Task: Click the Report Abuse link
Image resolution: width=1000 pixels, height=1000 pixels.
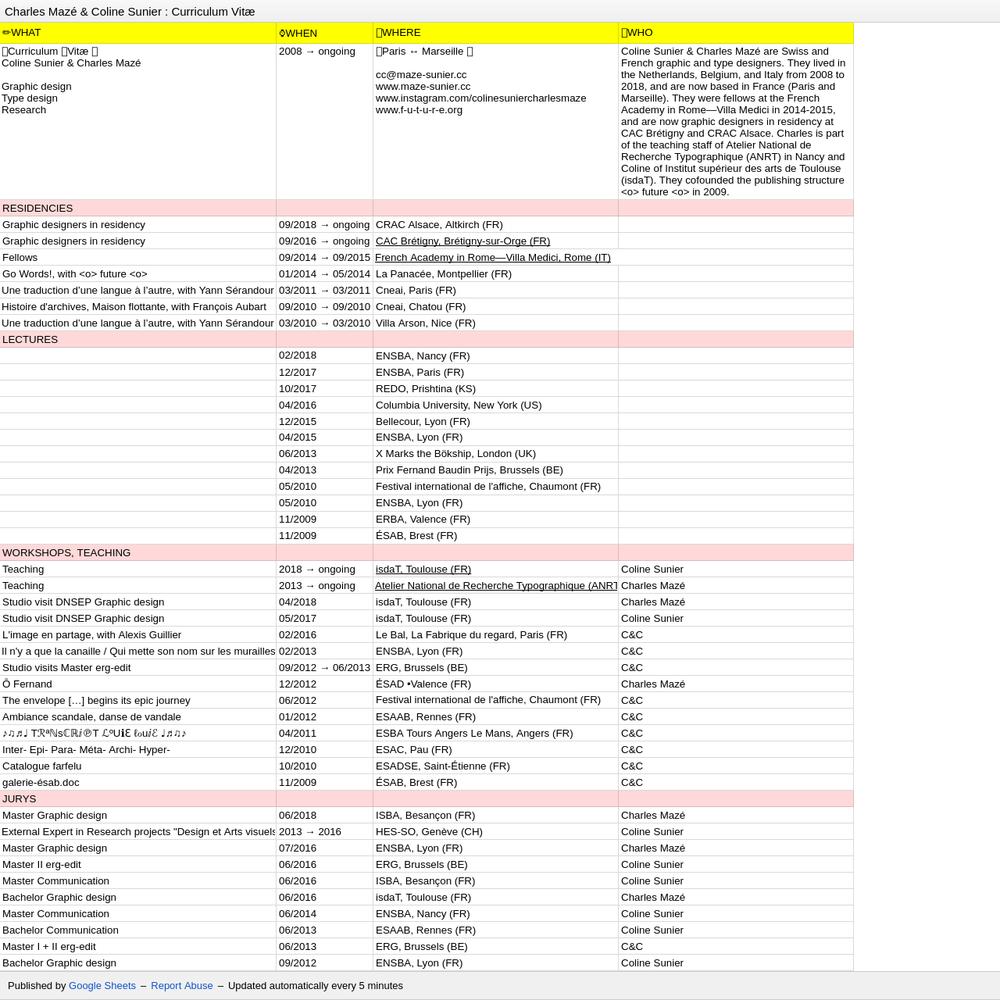Action: (x=182, y=985)
